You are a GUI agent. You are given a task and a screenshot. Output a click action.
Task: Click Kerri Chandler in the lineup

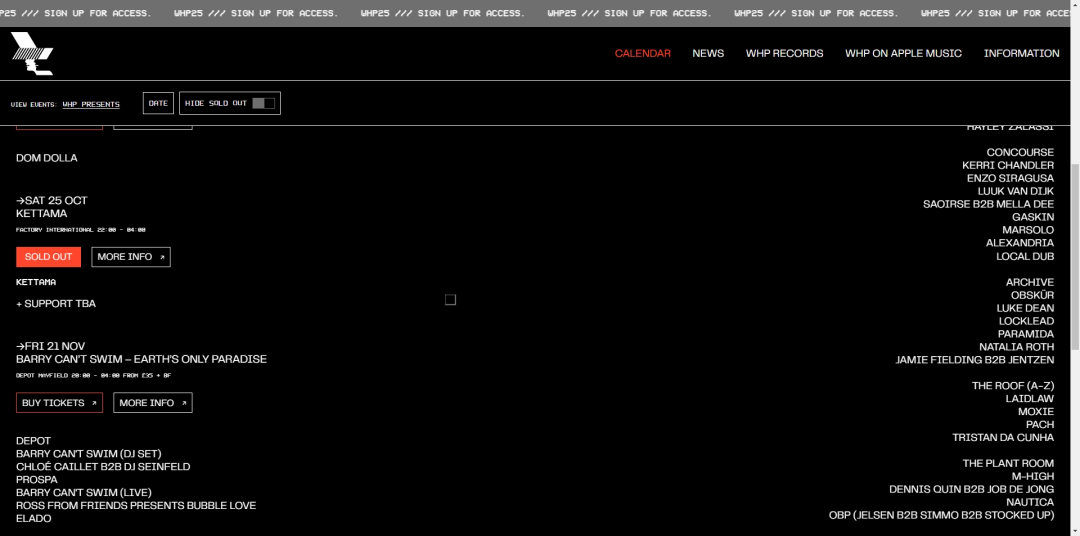point(1008,165)
